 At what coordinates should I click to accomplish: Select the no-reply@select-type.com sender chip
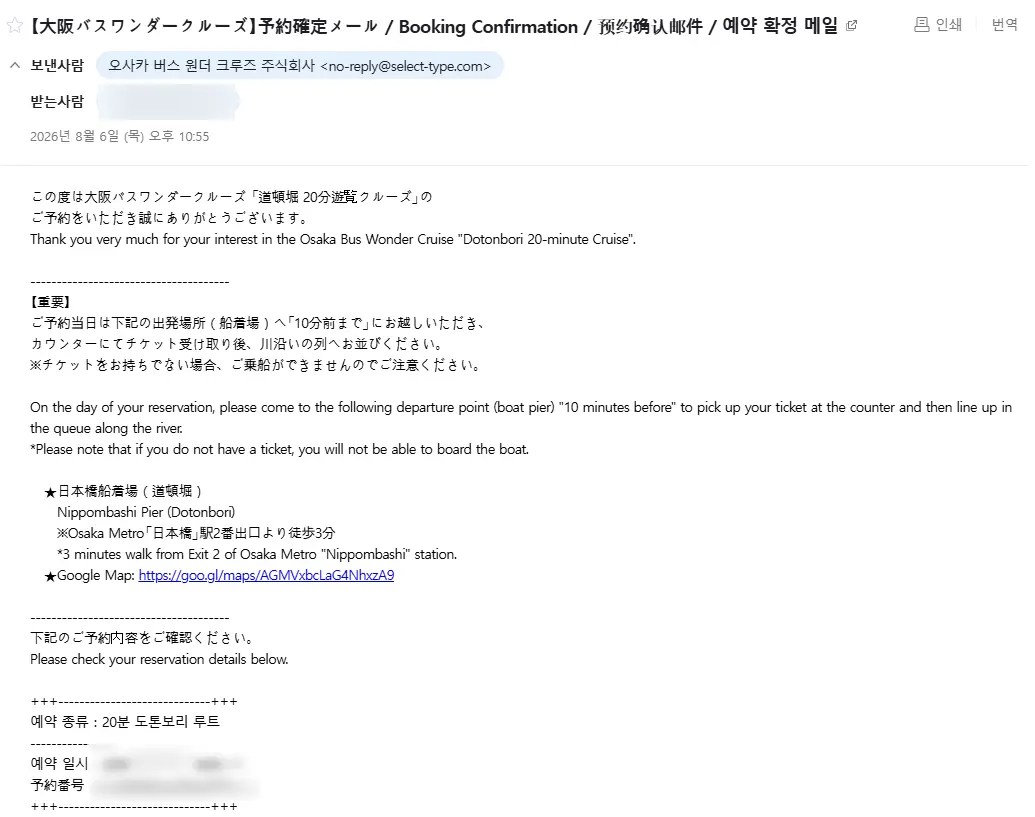[300, 66]
